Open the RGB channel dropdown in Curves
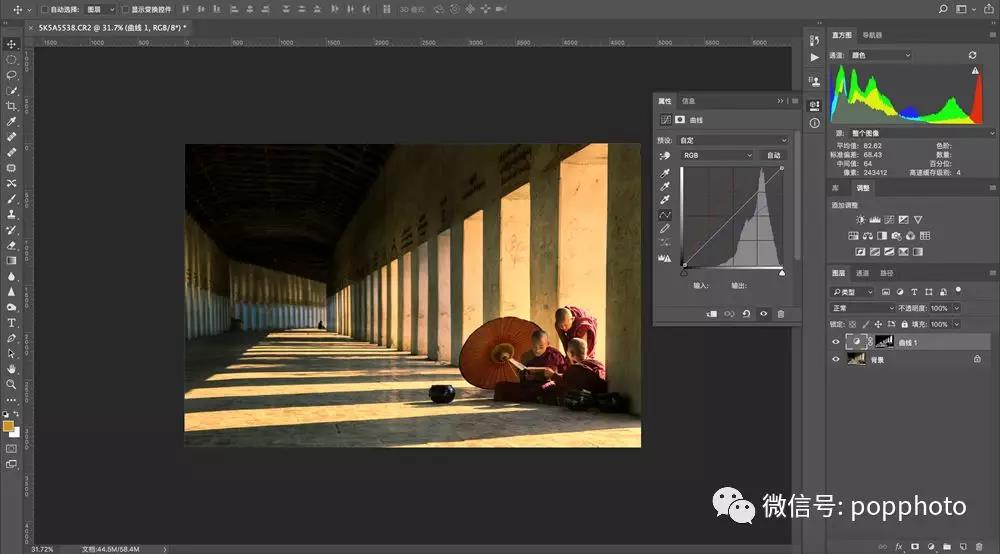 pyautogui.click(x=717, y=156)
